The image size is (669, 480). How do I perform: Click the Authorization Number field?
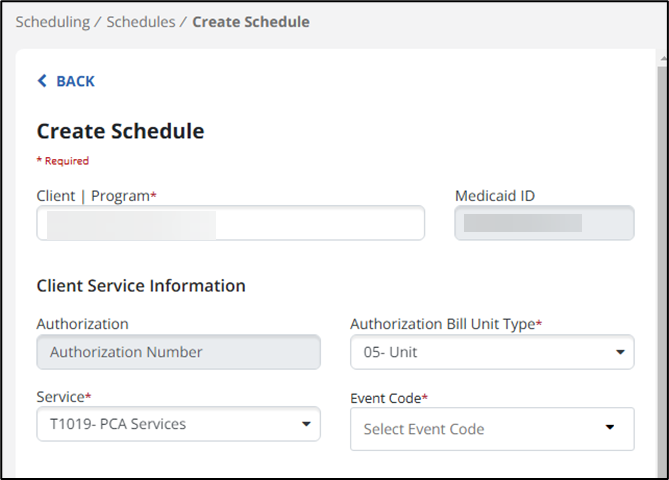178,352
